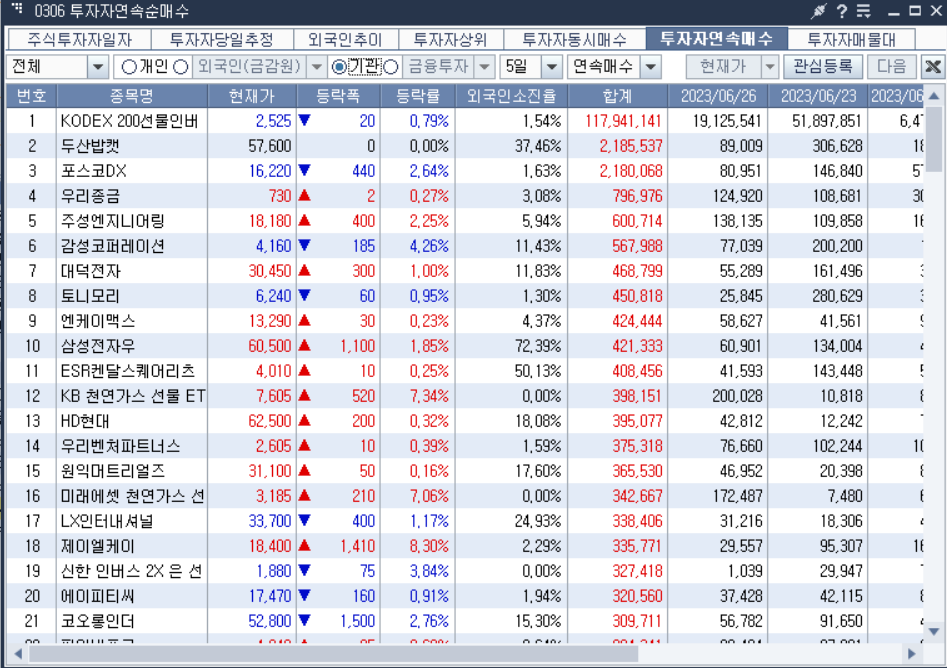947x668 pixels.
Task: Click the 등락률 value 8.30%
Action: (x=429, y=546)
